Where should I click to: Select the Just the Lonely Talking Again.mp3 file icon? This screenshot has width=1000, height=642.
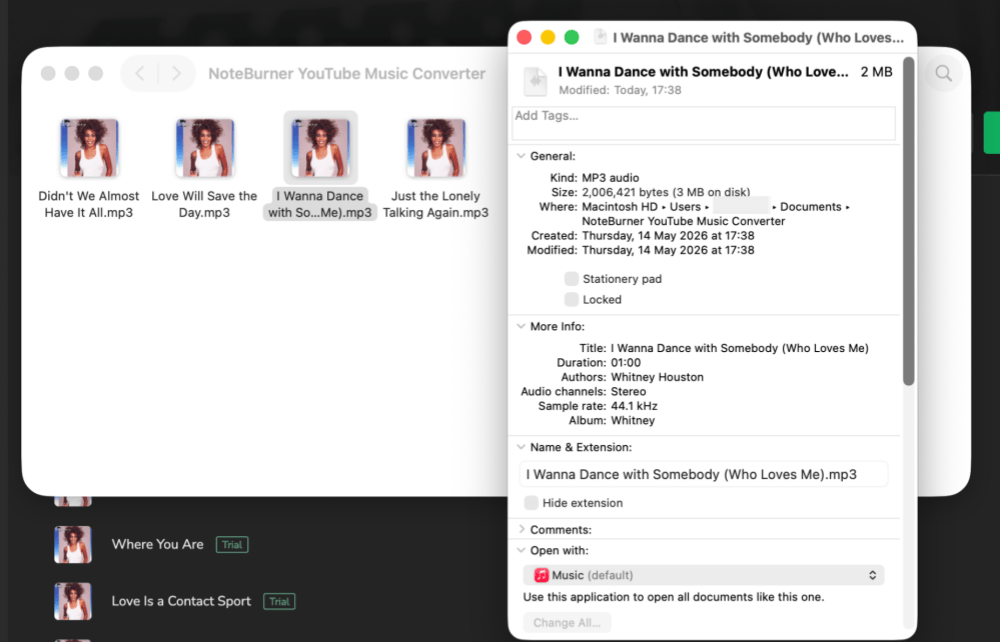pyautogui.click(x=436, y=147)
